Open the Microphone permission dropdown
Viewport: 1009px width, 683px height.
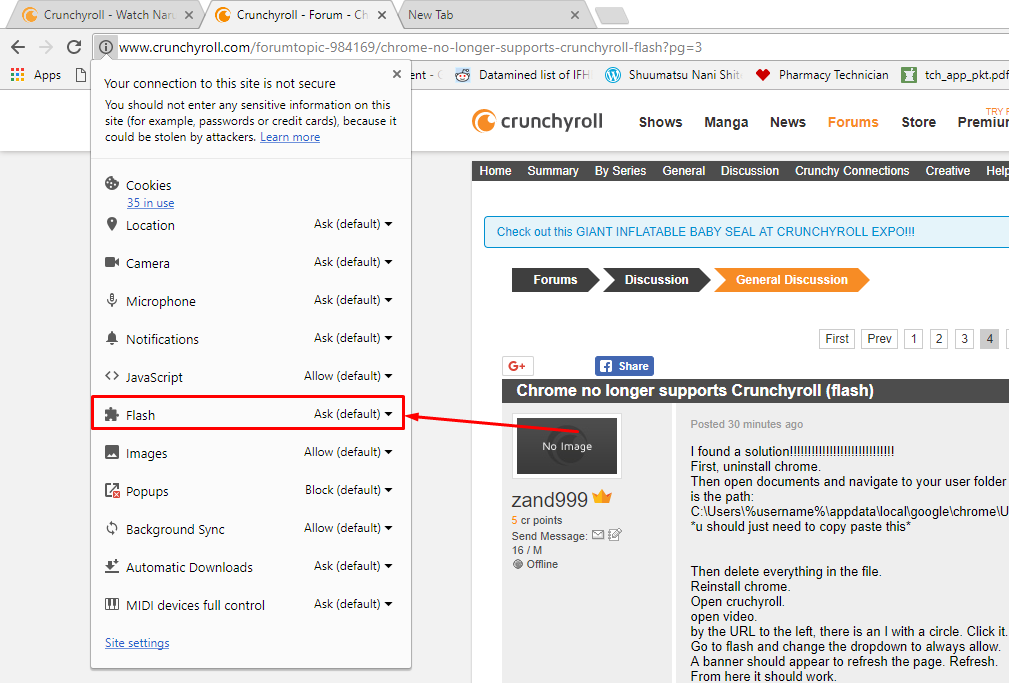pyautogui.click(x=353, y=300)
